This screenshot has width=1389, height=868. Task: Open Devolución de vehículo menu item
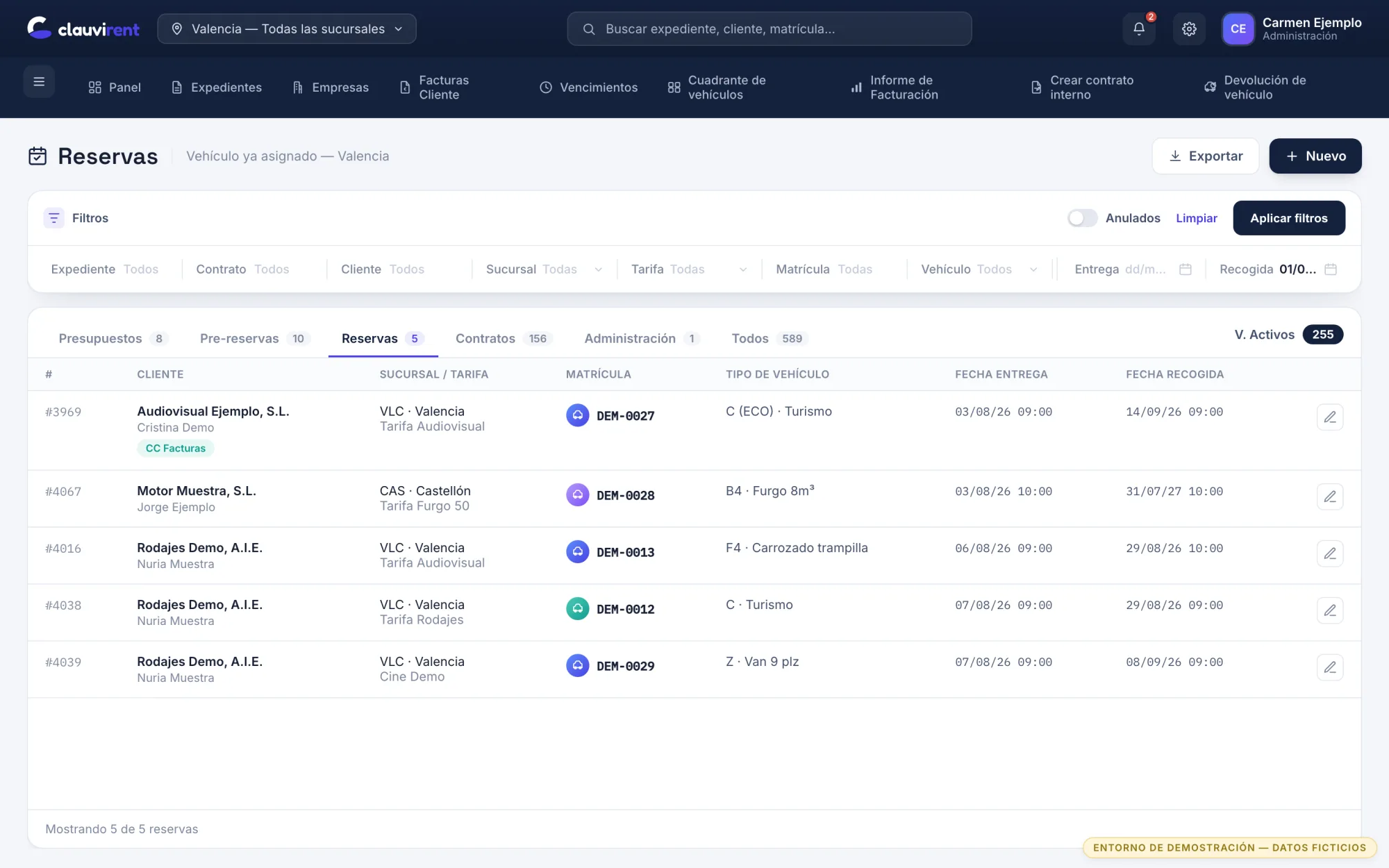click(x=1256, y=87)
